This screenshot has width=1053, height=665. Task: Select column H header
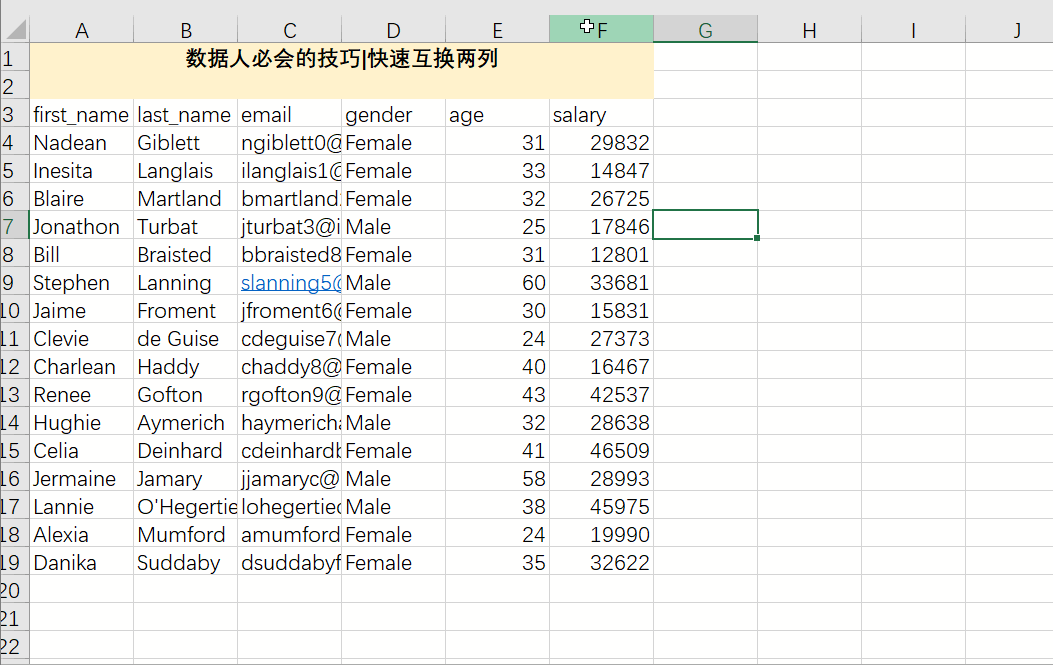pos(810,30)
